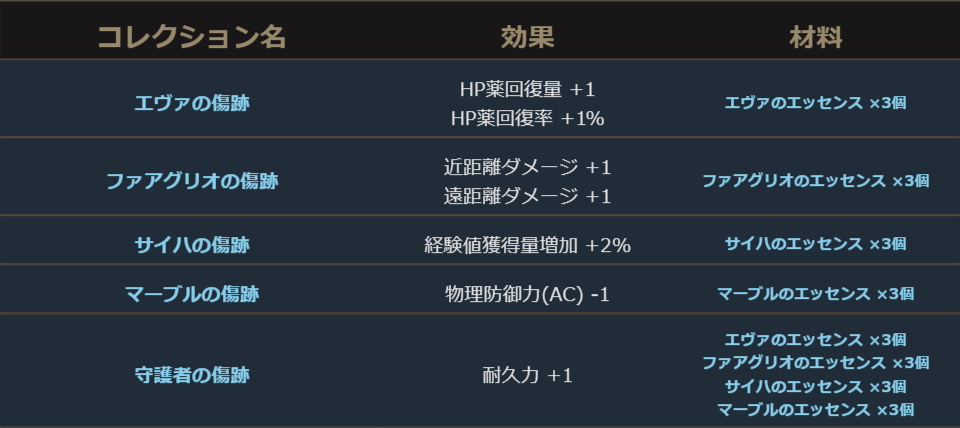Click the 経験値獲得量増加 +2% effect

tap(527, 245)
